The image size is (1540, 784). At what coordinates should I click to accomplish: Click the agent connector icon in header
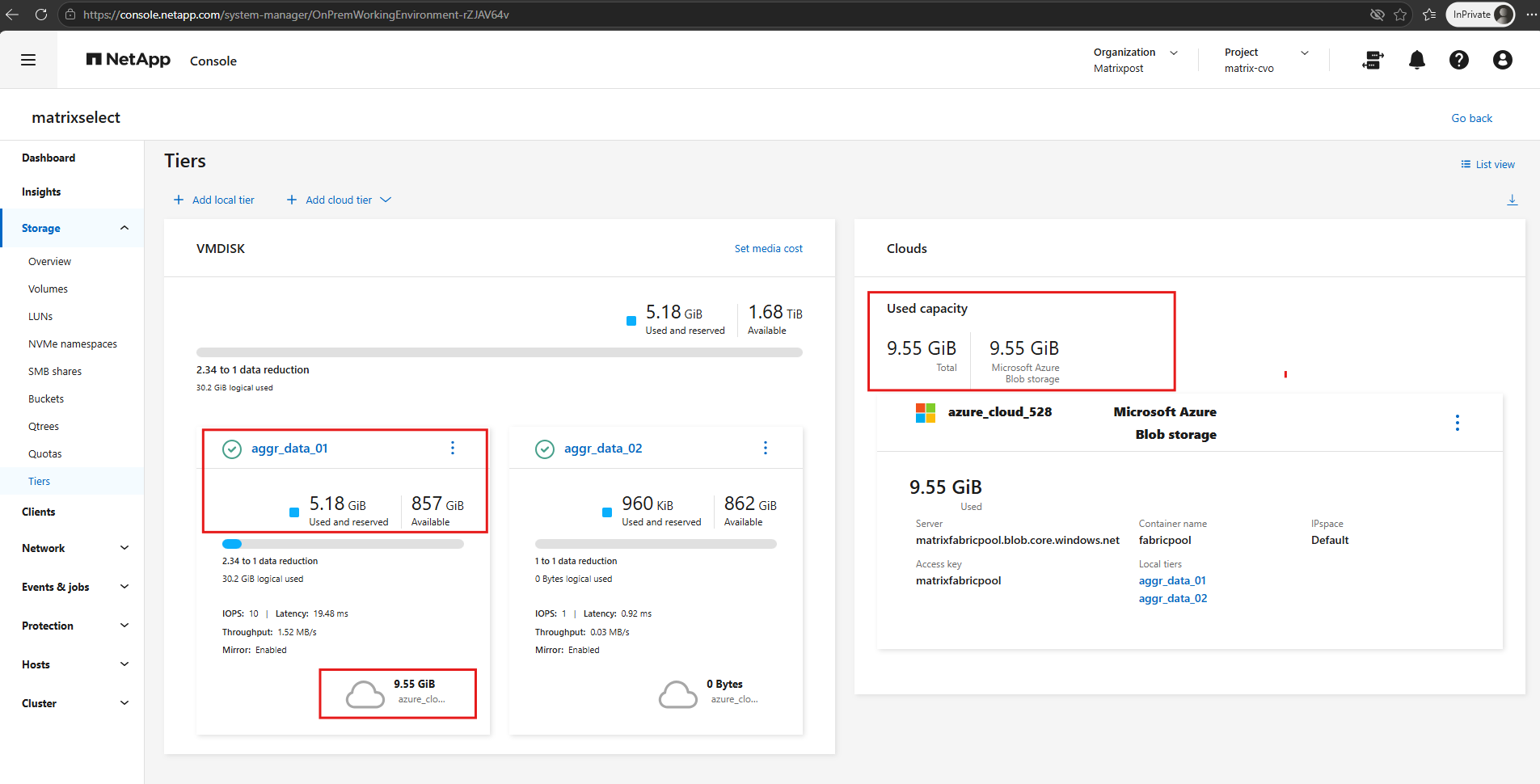point(1373,60)
